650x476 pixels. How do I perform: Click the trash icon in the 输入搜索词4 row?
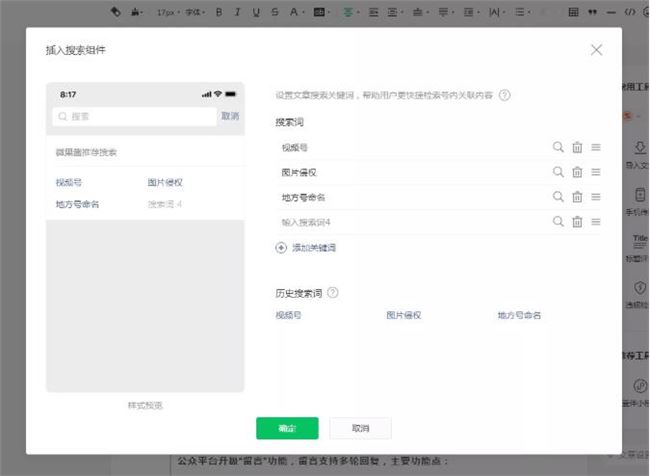(577, 222)
